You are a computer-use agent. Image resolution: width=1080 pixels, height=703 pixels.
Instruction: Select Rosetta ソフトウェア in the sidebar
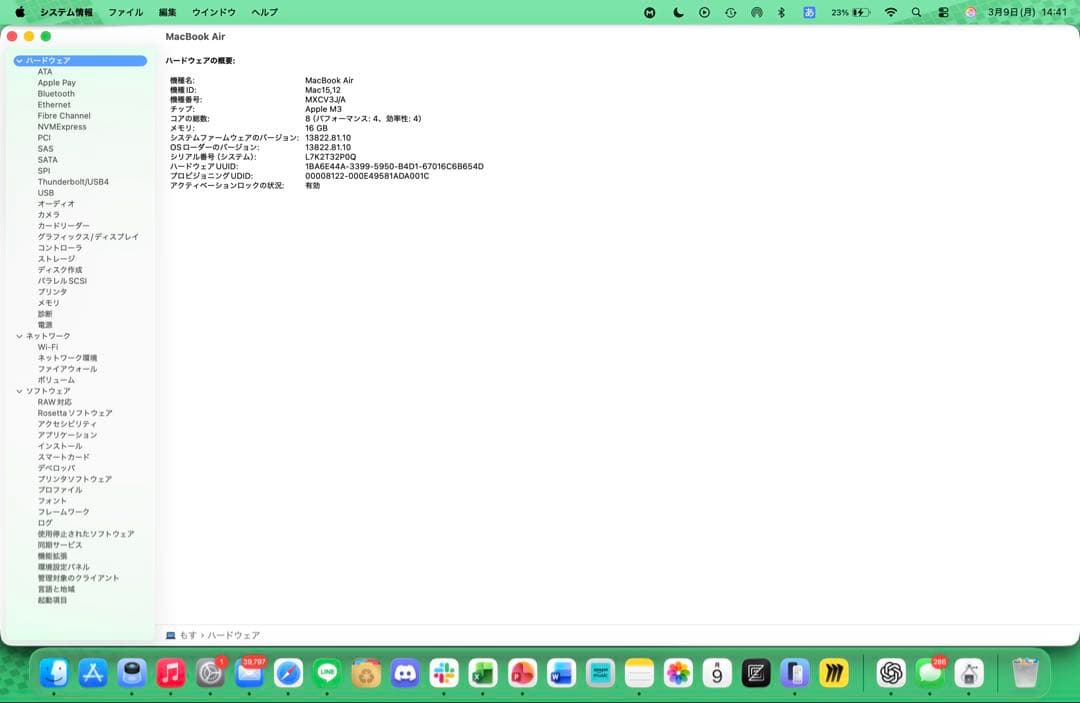(x=74, y=413)
